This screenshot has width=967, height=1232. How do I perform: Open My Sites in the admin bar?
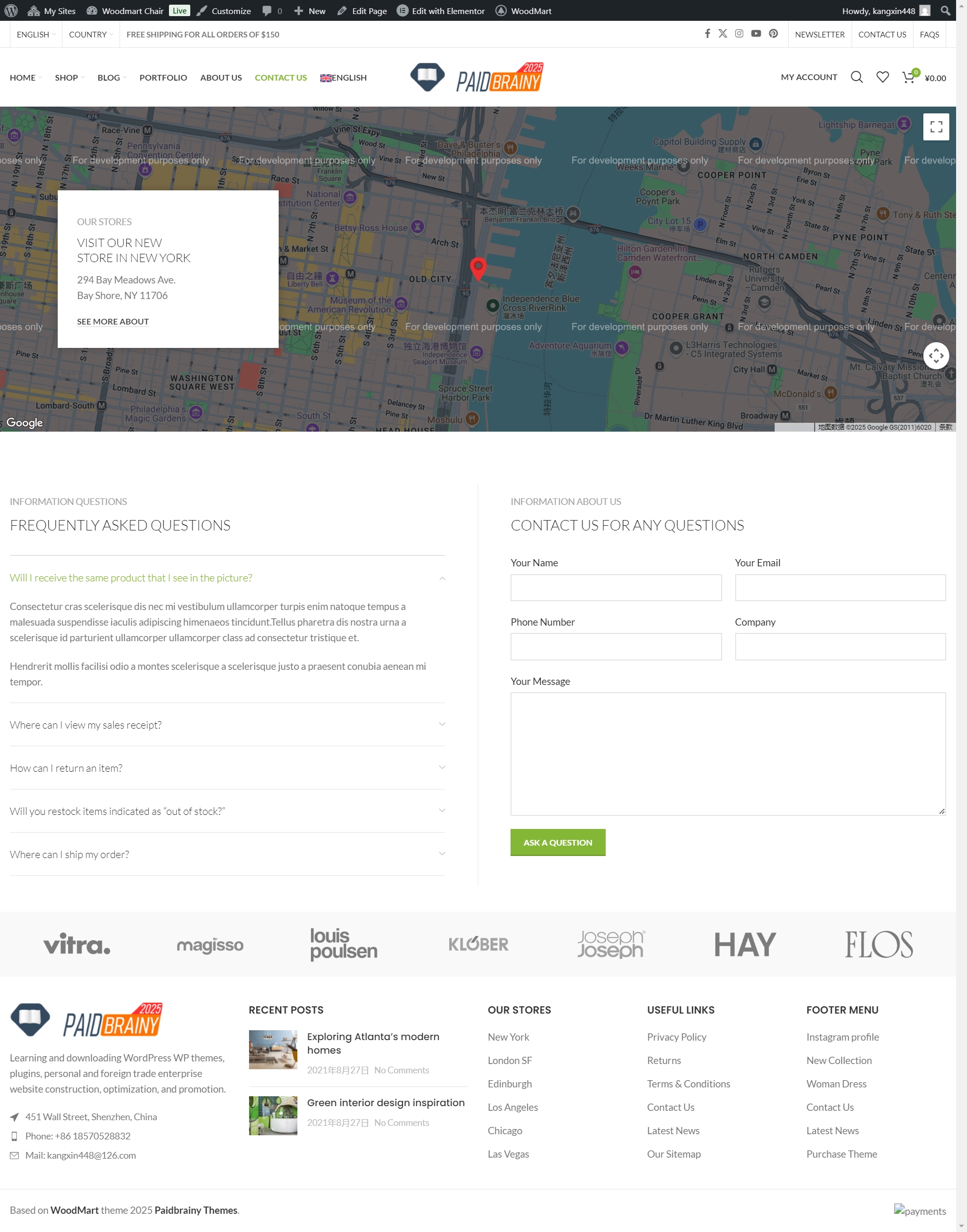(x=51, y=11)
